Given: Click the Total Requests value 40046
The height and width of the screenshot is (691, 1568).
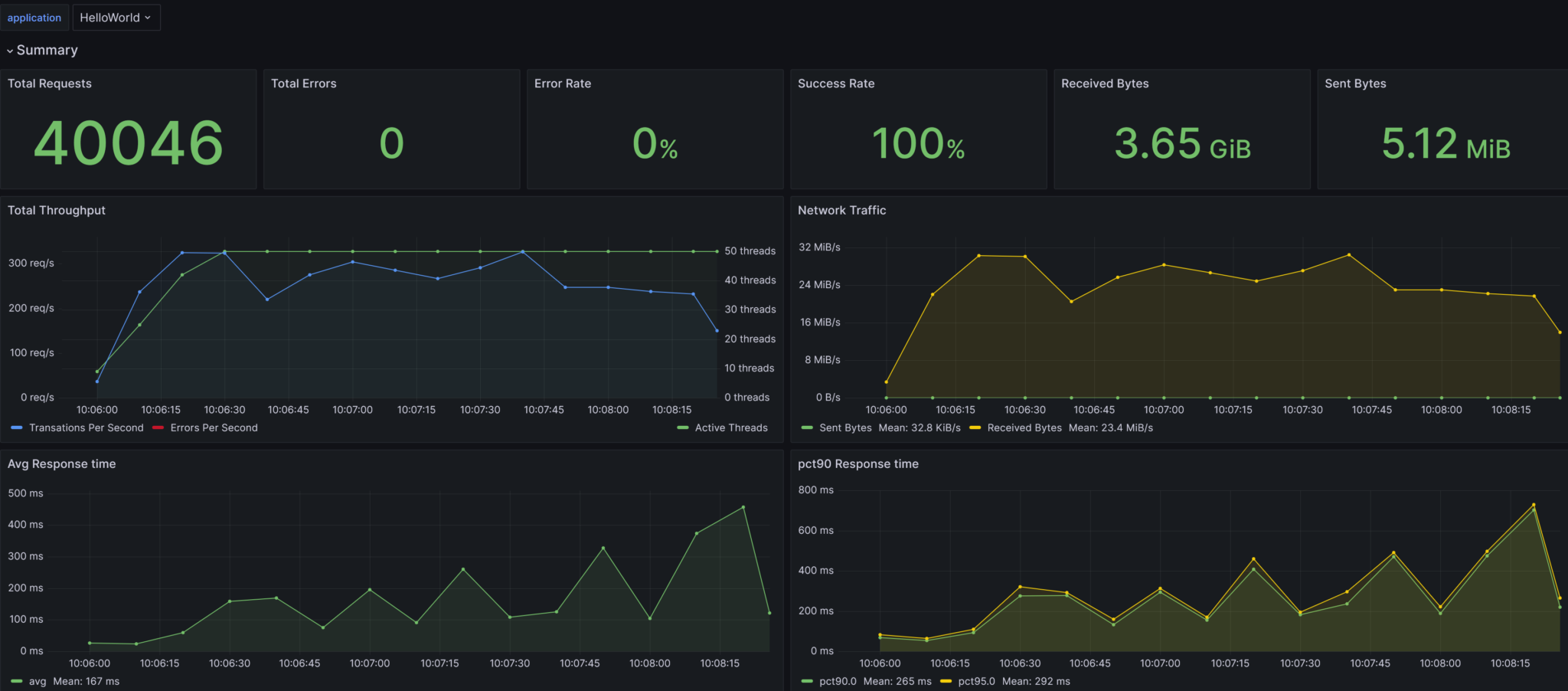Looking at the screenshot, I should (129, 143).
